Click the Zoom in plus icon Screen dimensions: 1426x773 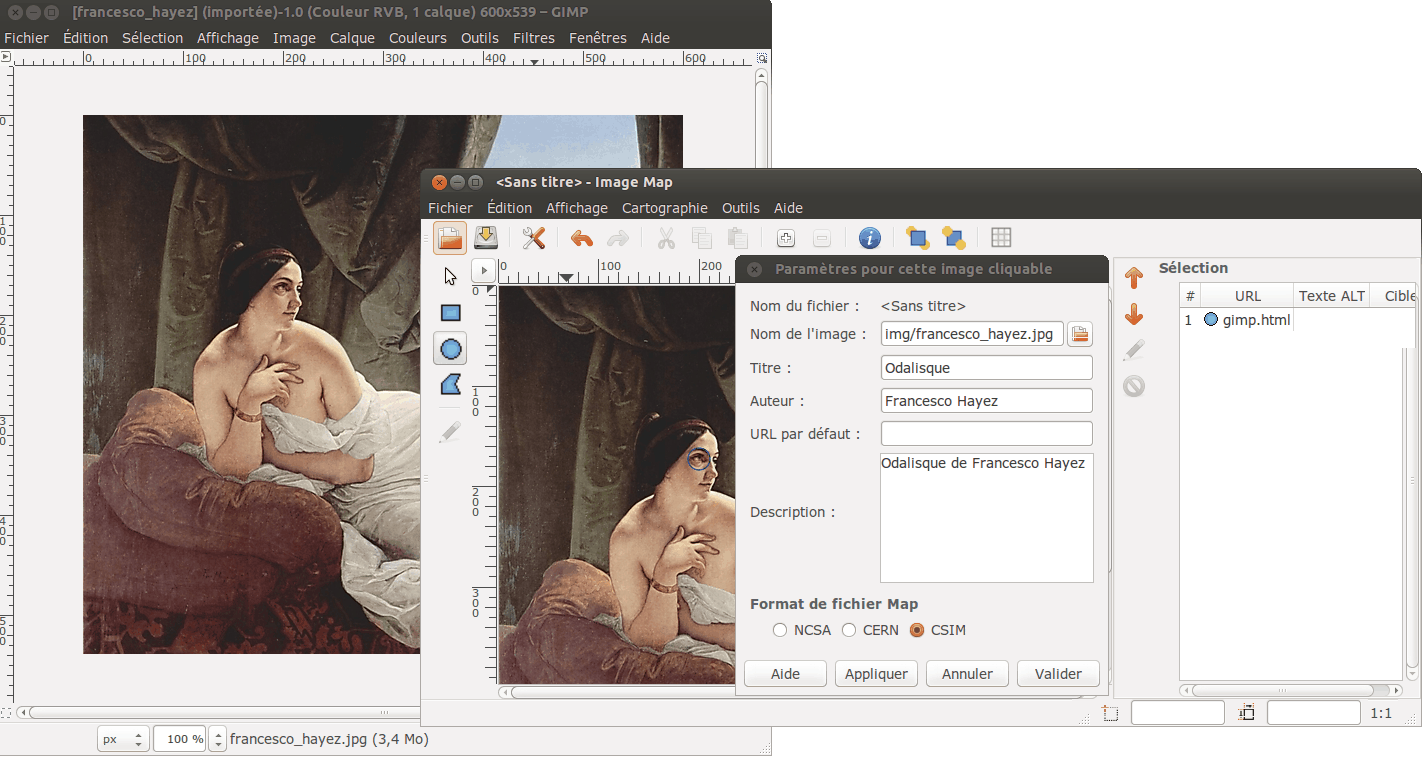pyautogui.click(x=786, y=238)
